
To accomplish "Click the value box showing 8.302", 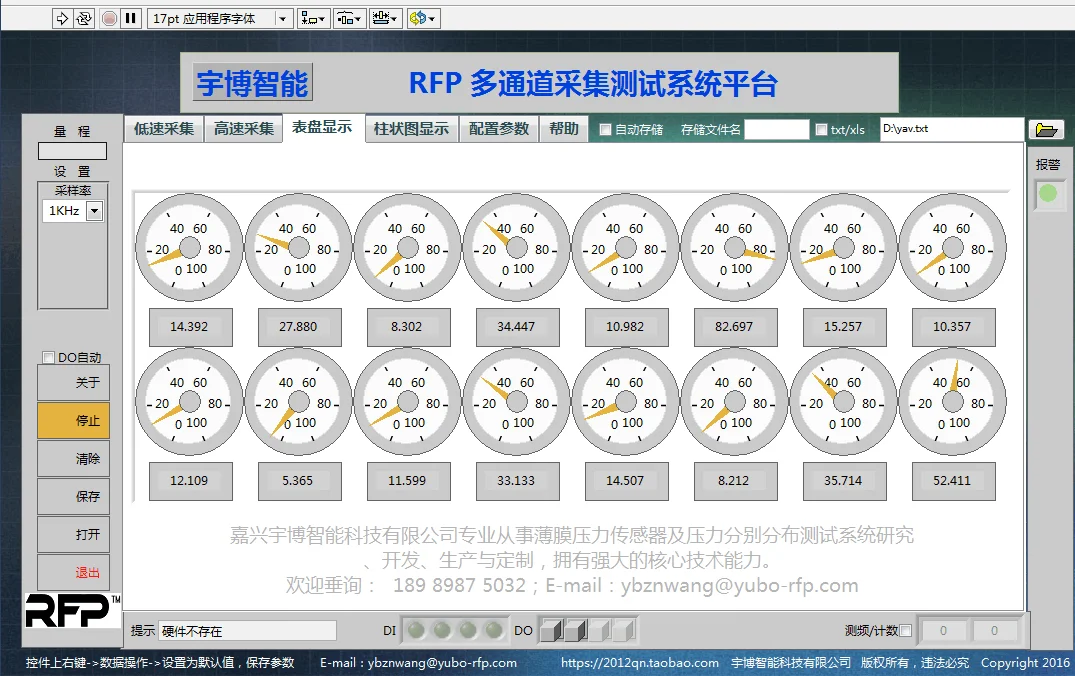I will point(408,327).
